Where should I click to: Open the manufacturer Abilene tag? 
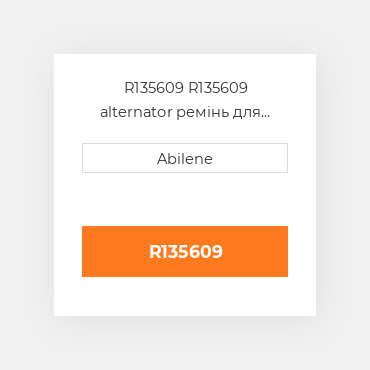[x=185, y=159]
